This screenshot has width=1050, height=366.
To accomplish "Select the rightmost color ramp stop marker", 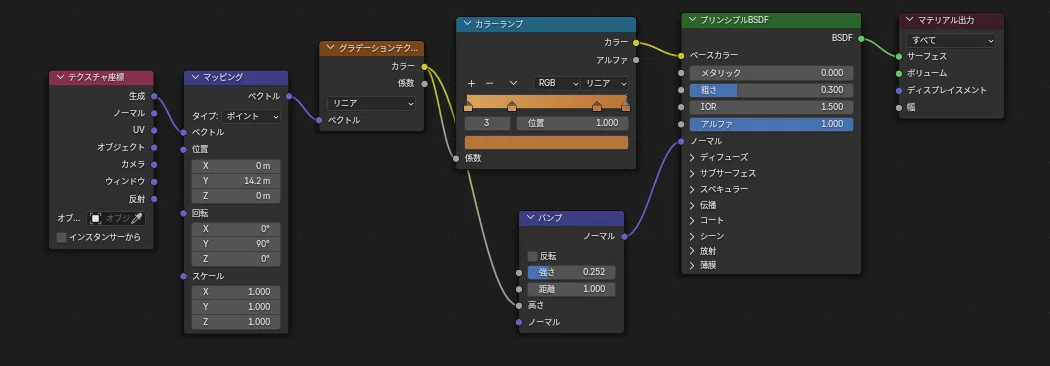I will 625,106.
